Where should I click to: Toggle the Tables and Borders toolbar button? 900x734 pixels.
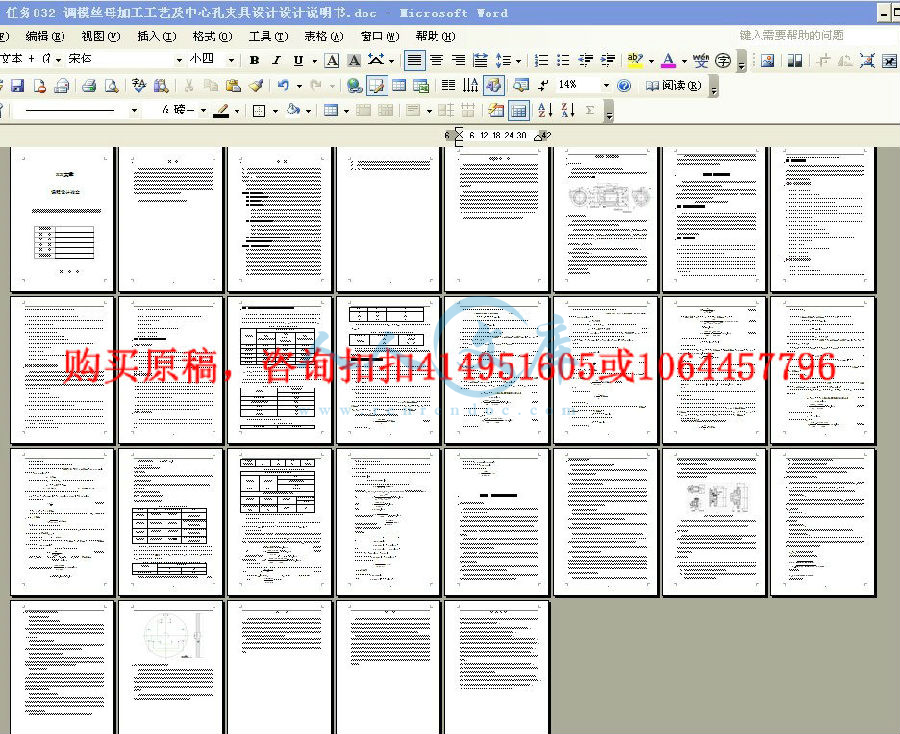[x=377, y=86]
